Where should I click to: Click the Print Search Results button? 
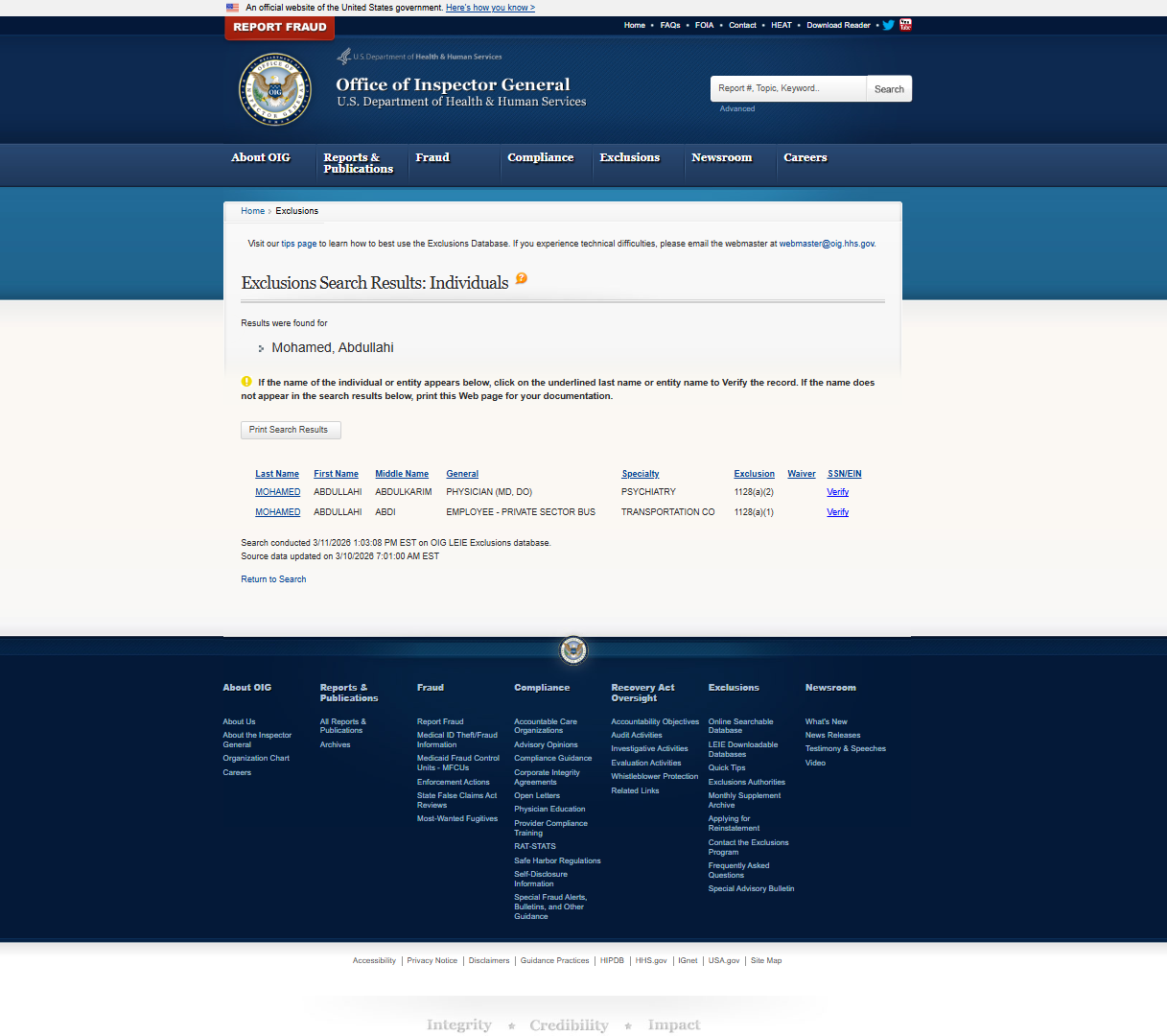pos(291,430)
